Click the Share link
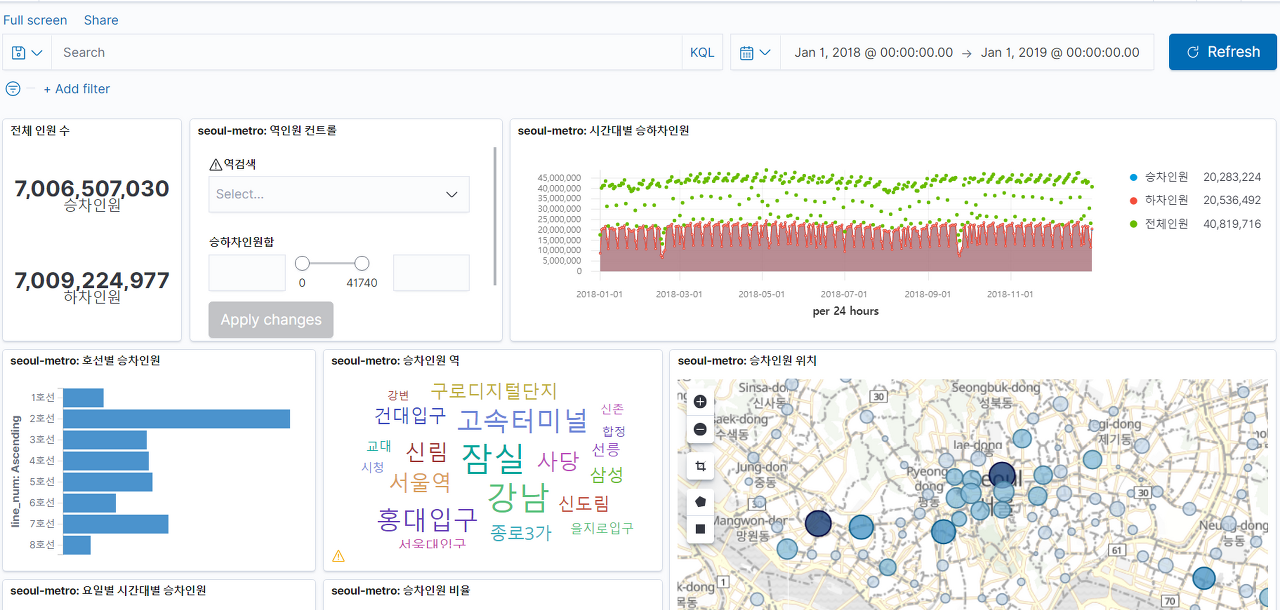Screen dimensions: 1280x610 coord(101,20)
